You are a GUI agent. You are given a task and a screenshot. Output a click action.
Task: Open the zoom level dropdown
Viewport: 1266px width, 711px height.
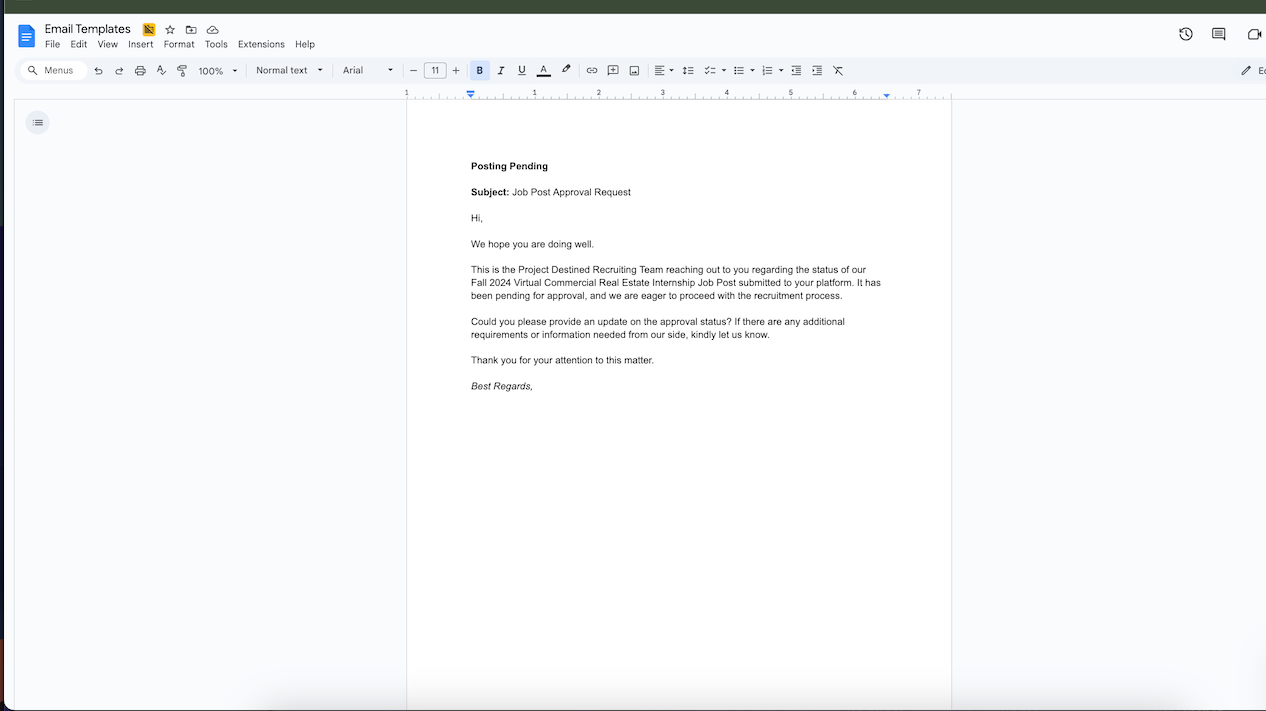click(x=218, y=71)
